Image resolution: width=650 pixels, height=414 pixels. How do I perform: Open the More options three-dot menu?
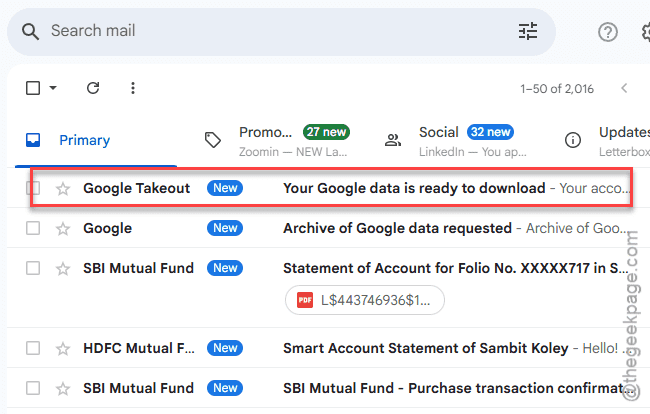tap(133, 88)
